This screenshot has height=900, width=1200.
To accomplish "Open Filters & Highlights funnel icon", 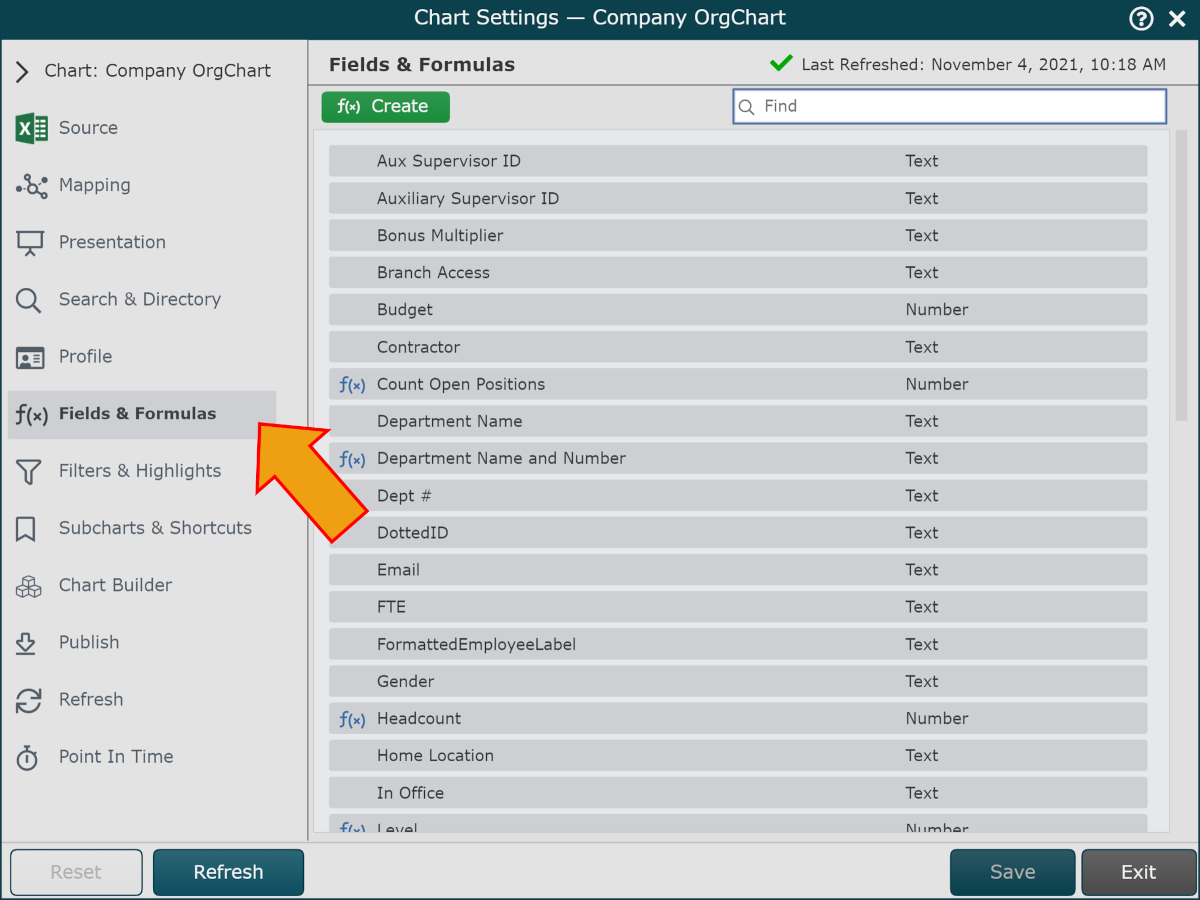I will click(x=29, y=472).
